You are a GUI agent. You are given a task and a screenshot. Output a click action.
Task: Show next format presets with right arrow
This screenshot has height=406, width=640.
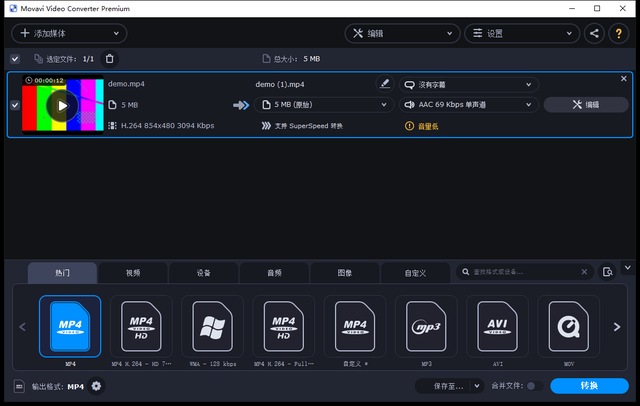pyautogui.click(x=617, y=327)
